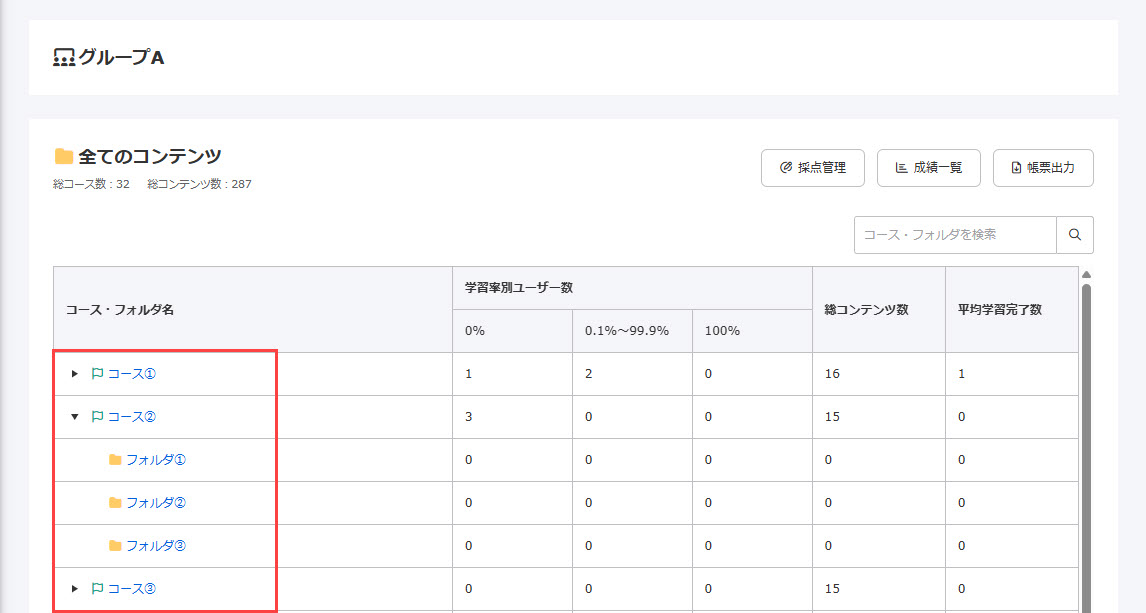The image size is (1146, 613).
Task: Click the table scrollbar up arrow
Action: [1087, 275]
